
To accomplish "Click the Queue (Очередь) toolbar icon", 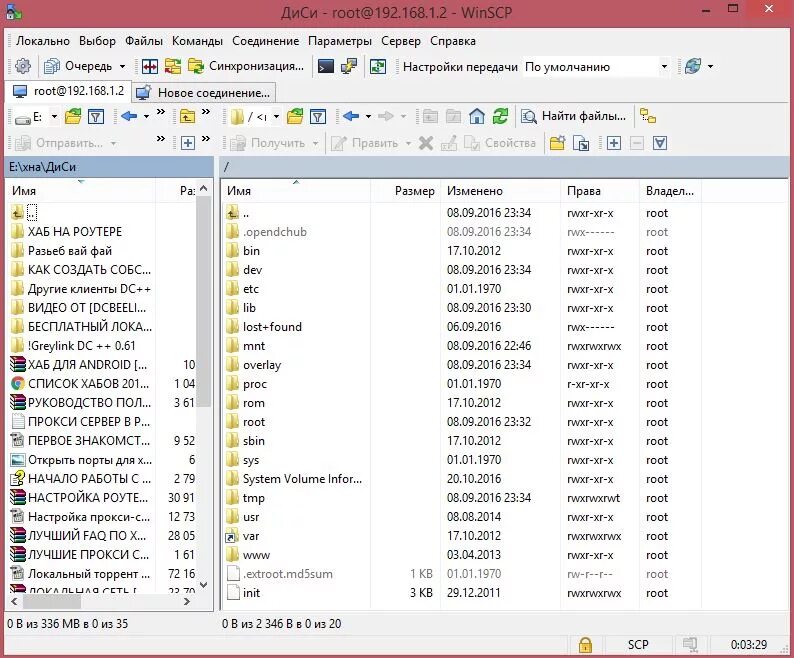I will point(52,66).
